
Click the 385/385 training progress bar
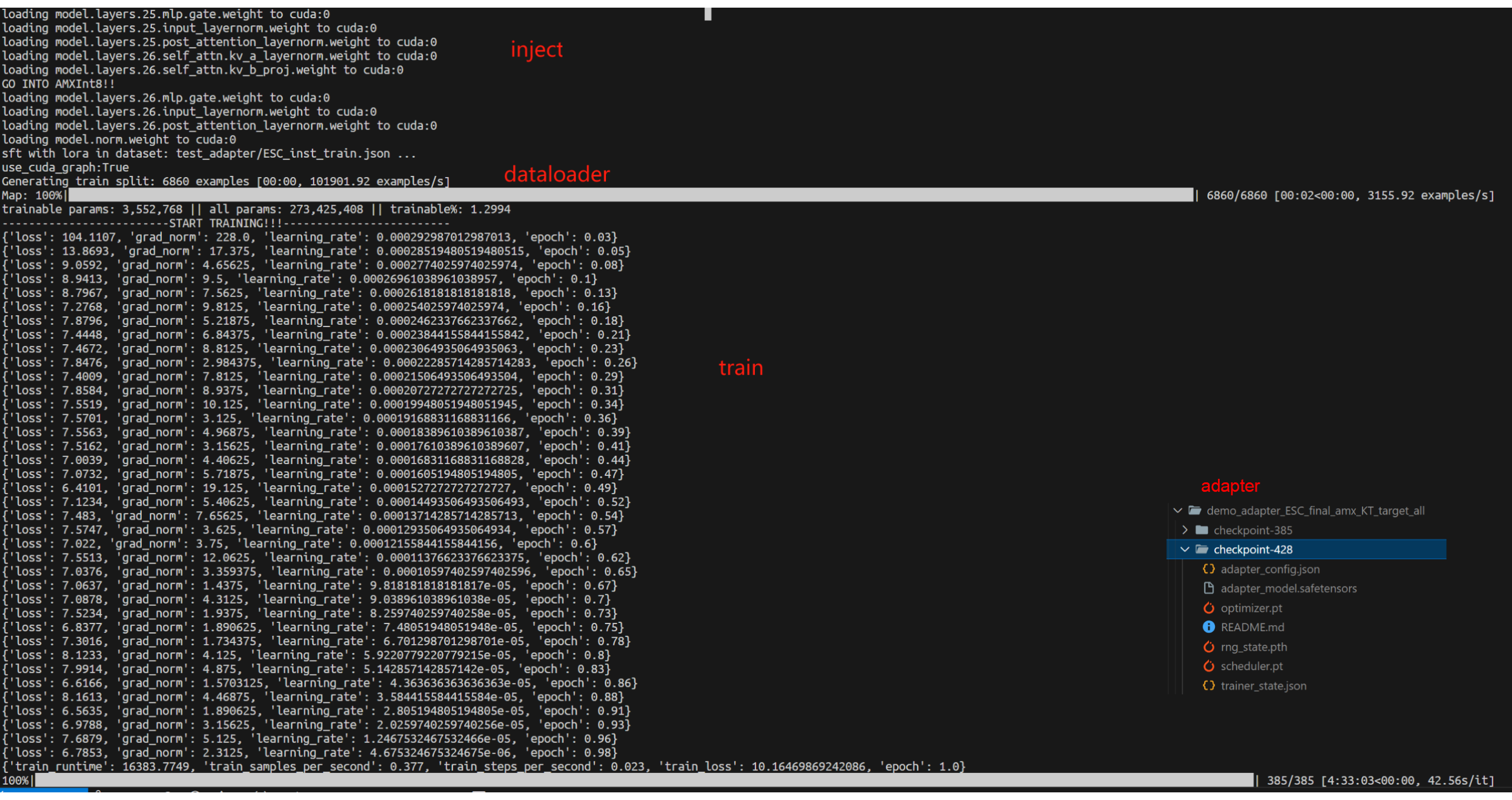coord(644,780)
